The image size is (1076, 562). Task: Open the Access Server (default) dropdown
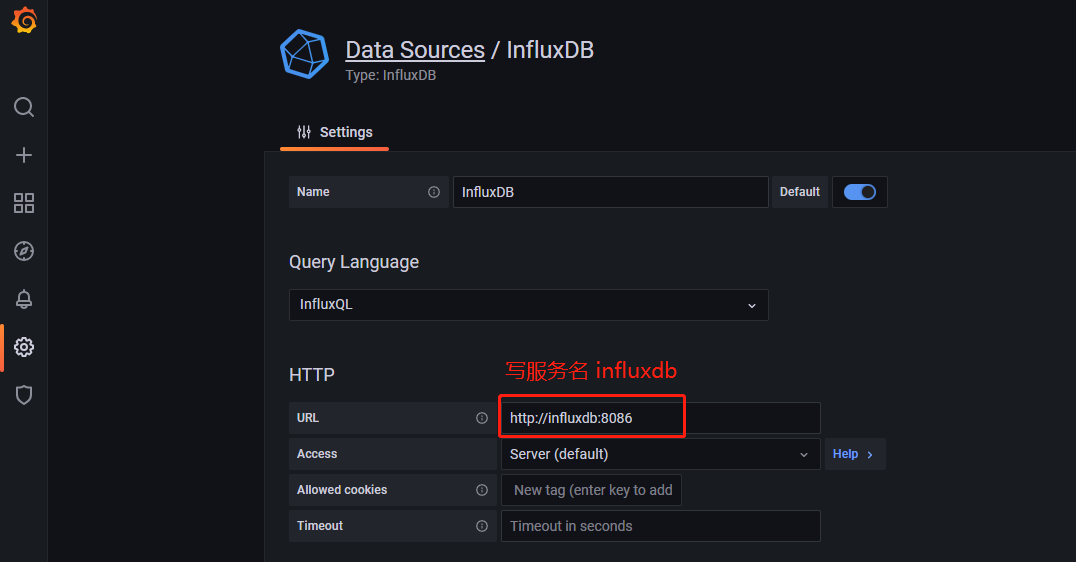(661, 454)
